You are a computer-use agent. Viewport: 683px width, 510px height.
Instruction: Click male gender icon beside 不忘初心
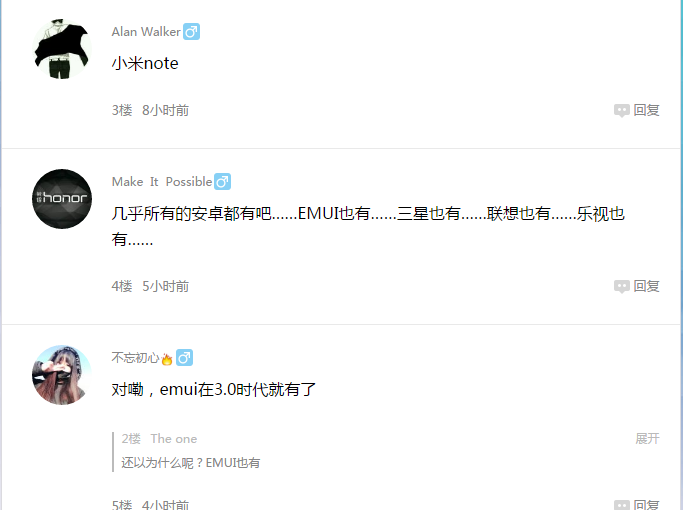184,358
